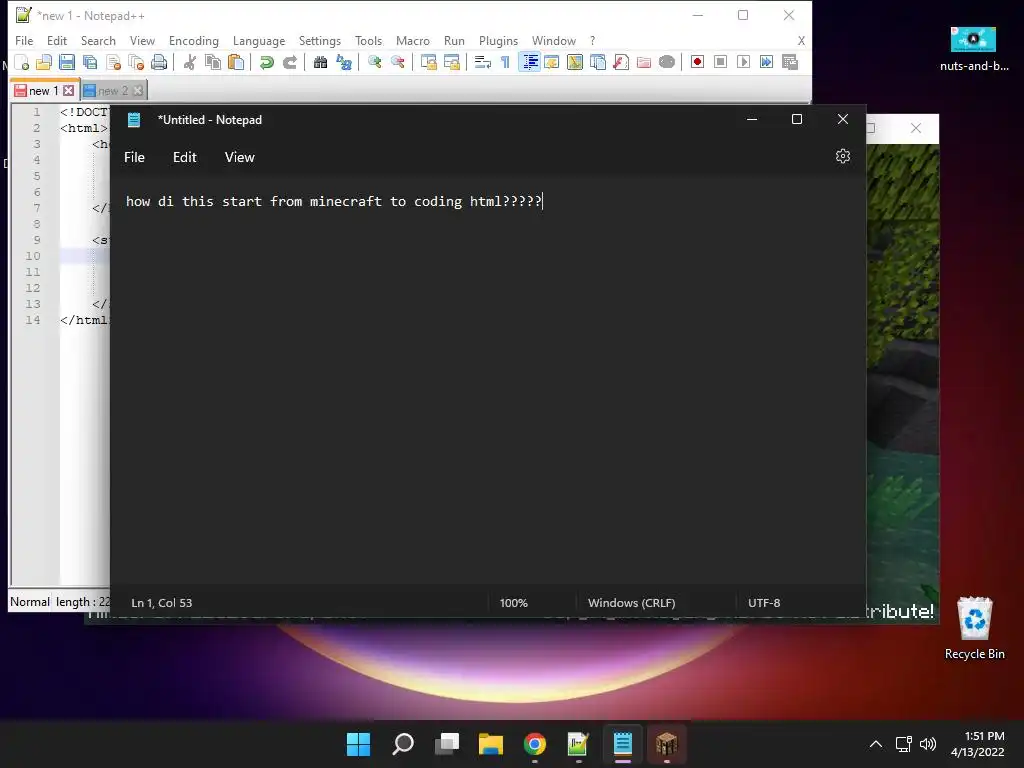Open the Replace tool icon in Notepad++

point(344,62)
